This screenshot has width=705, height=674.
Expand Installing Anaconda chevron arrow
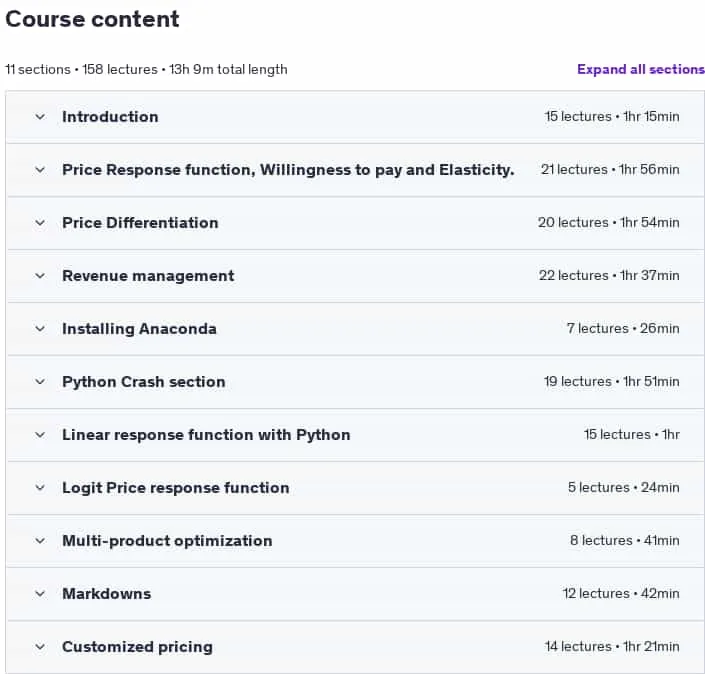tap(40, 329)
